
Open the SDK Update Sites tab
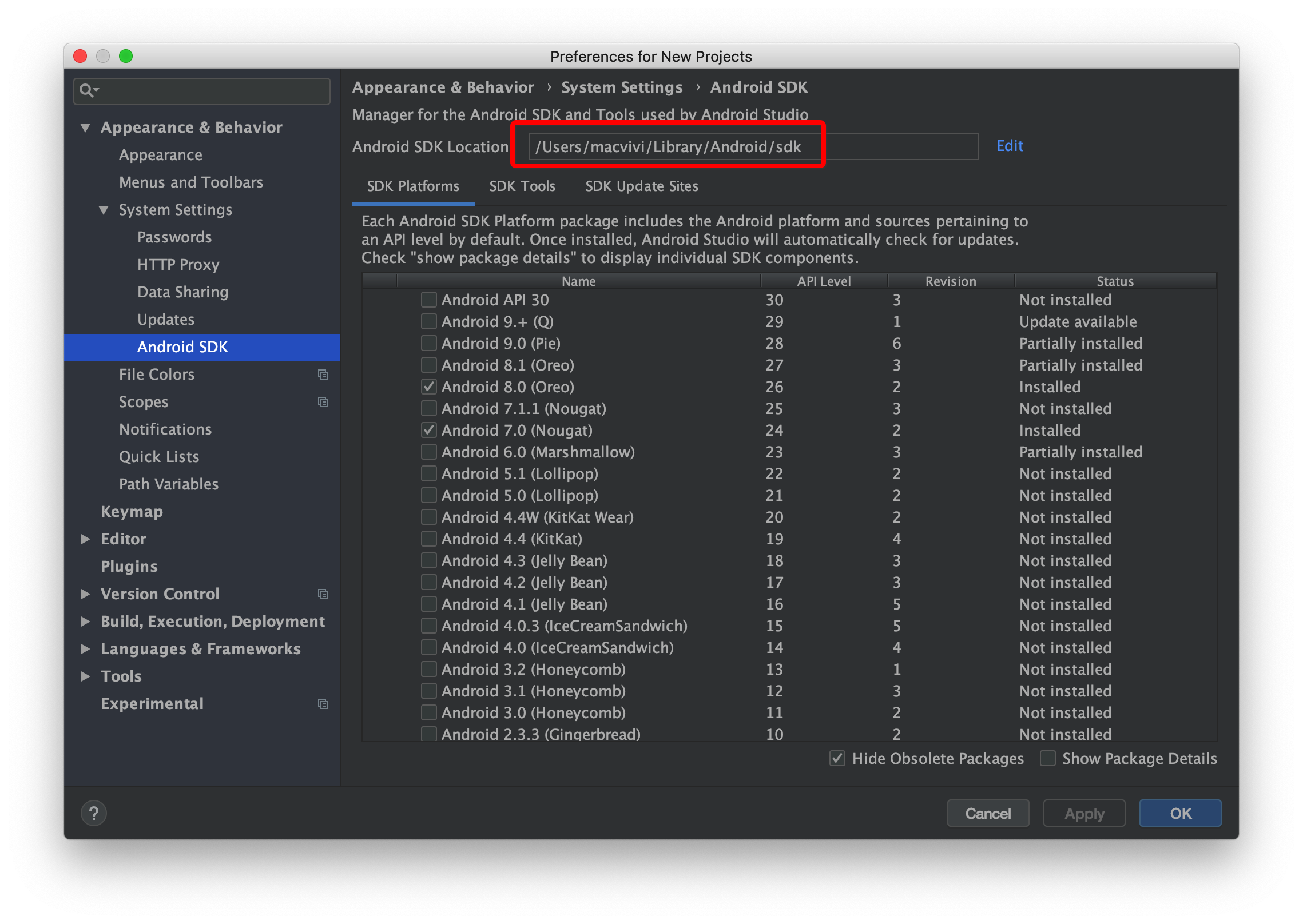[642, 186]
